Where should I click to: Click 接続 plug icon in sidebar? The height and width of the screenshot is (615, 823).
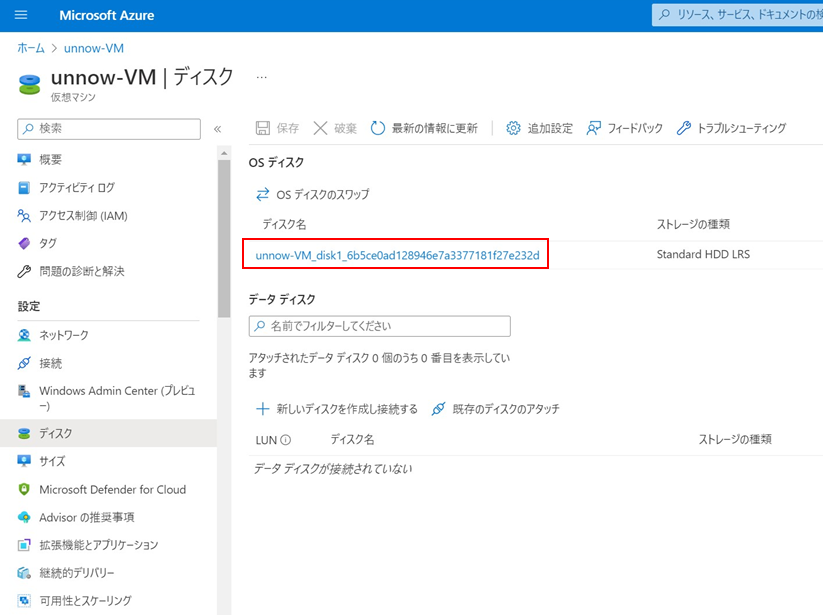click(24, 363)
